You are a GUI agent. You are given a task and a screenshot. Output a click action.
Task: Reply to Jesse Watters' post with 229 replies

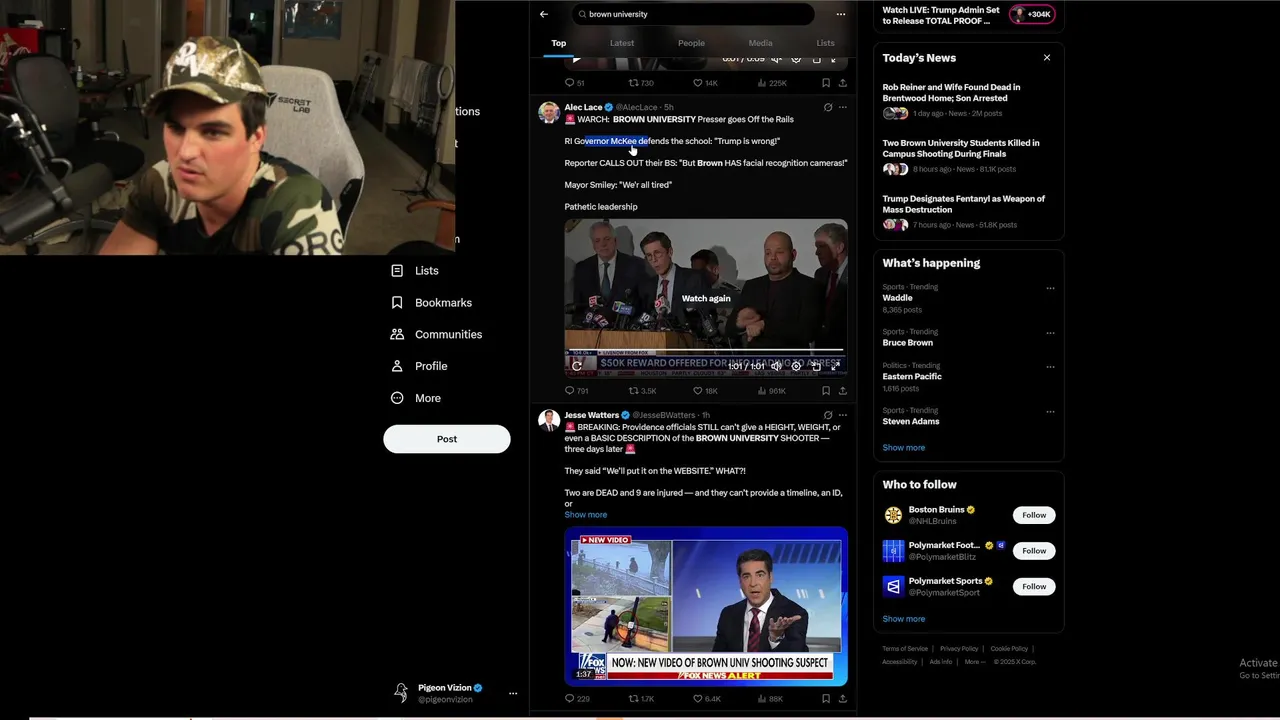(576, 699)
